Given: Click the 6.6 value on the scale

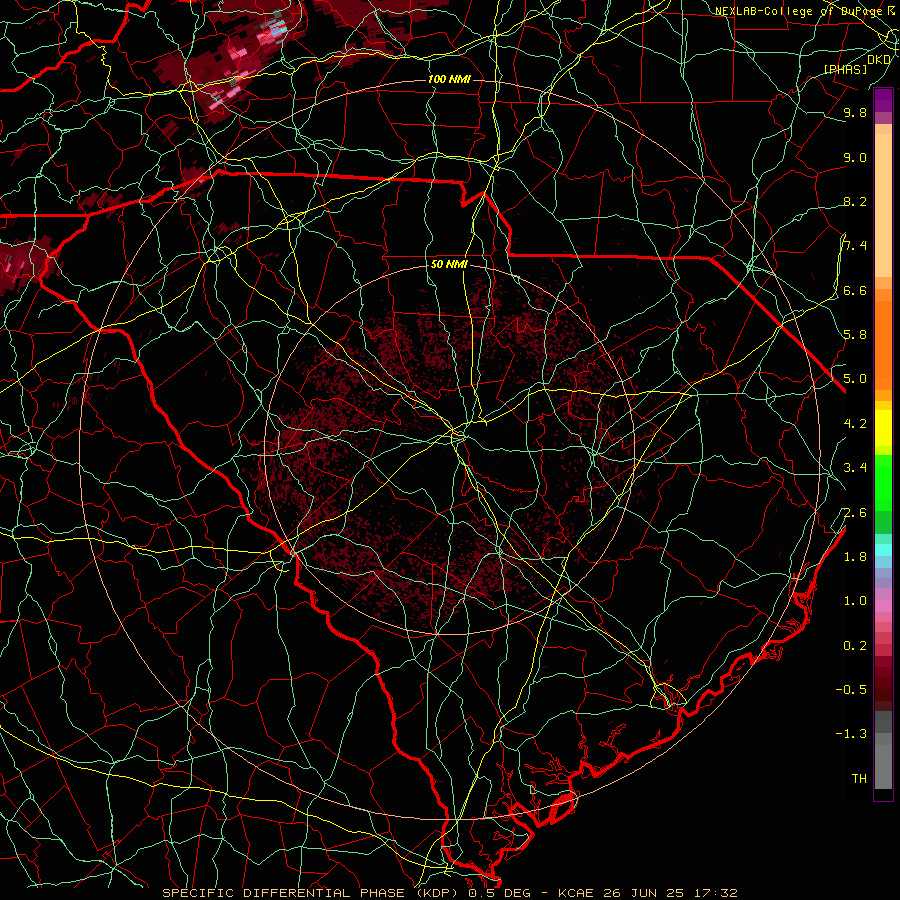Looking at the screenshot, I should coord(855,291).
